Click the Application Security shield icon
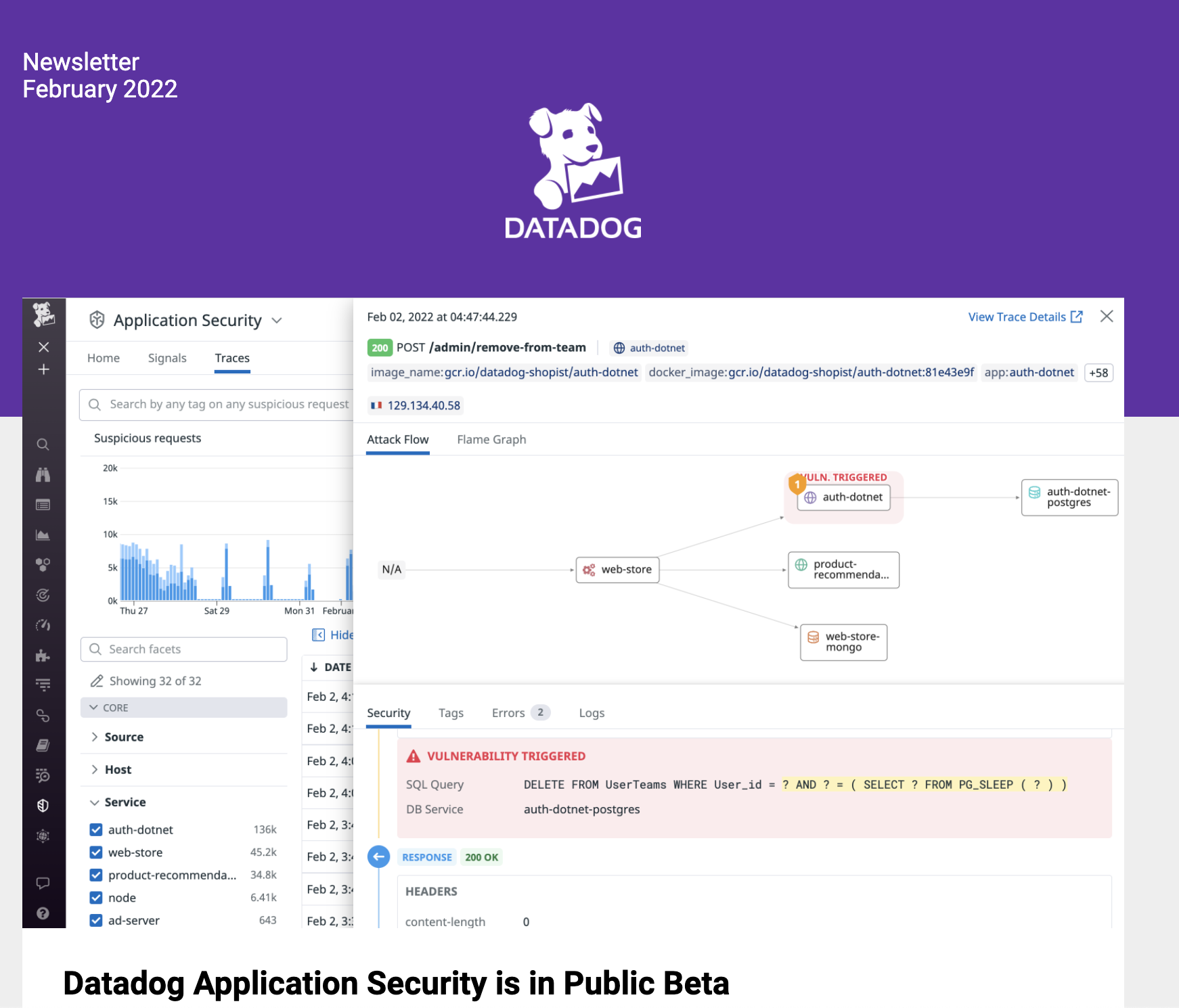Viewport: 1179px width, 1008px height. (x=97, y=320)
